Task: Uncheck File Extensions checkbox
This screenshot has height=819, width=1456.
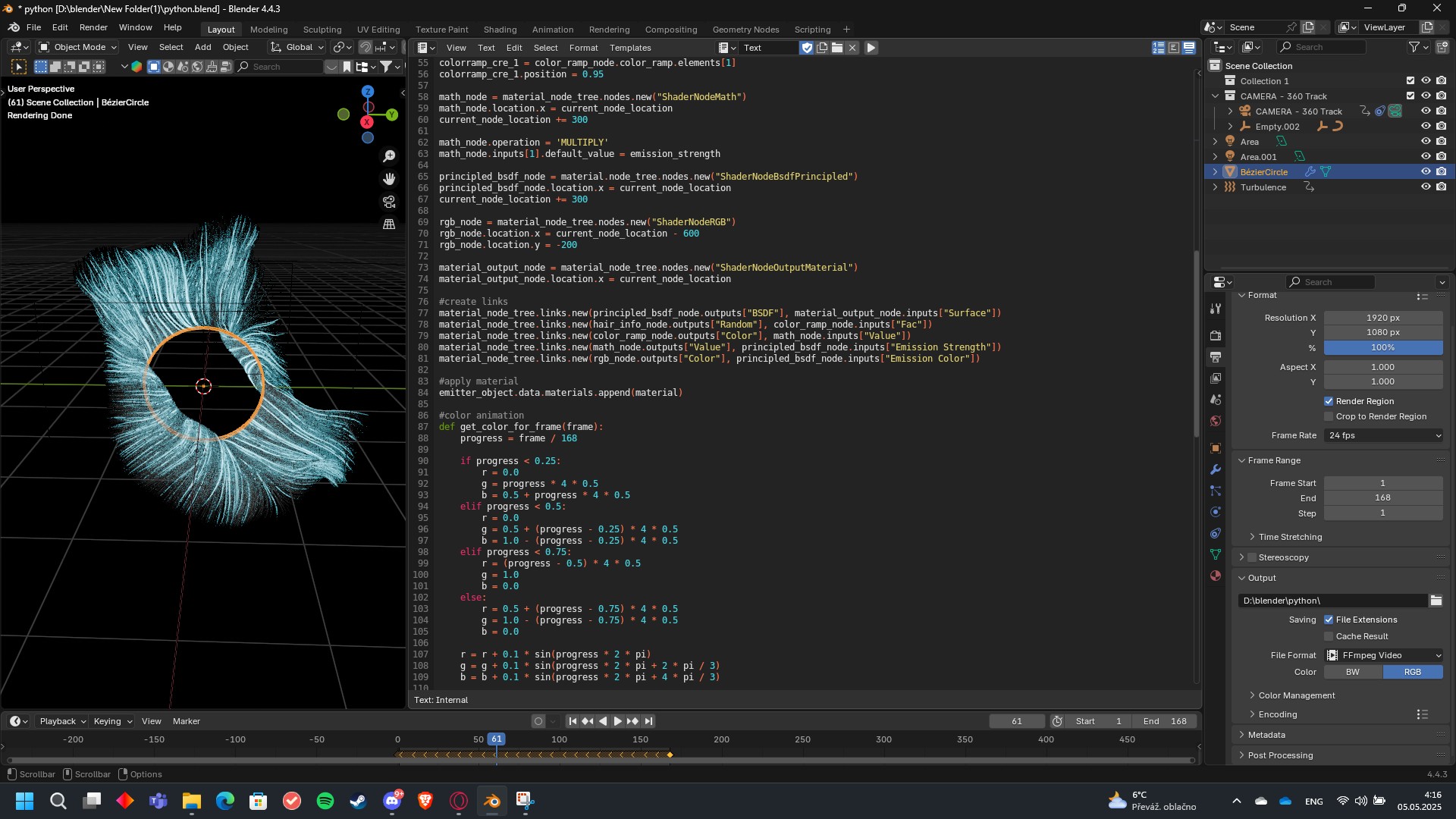Action: coord(1329,620)
